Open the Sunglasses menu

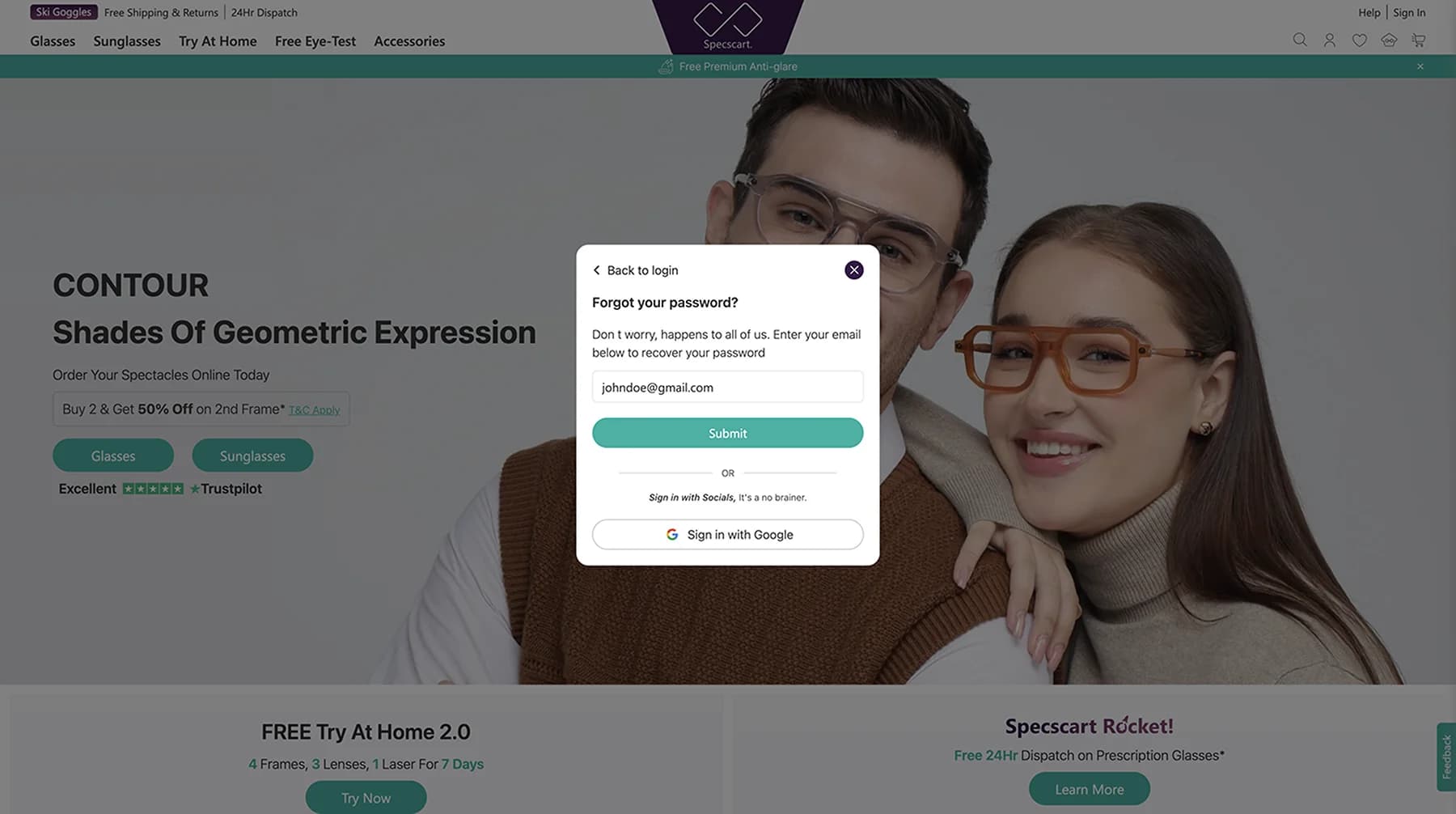[127, 41]
